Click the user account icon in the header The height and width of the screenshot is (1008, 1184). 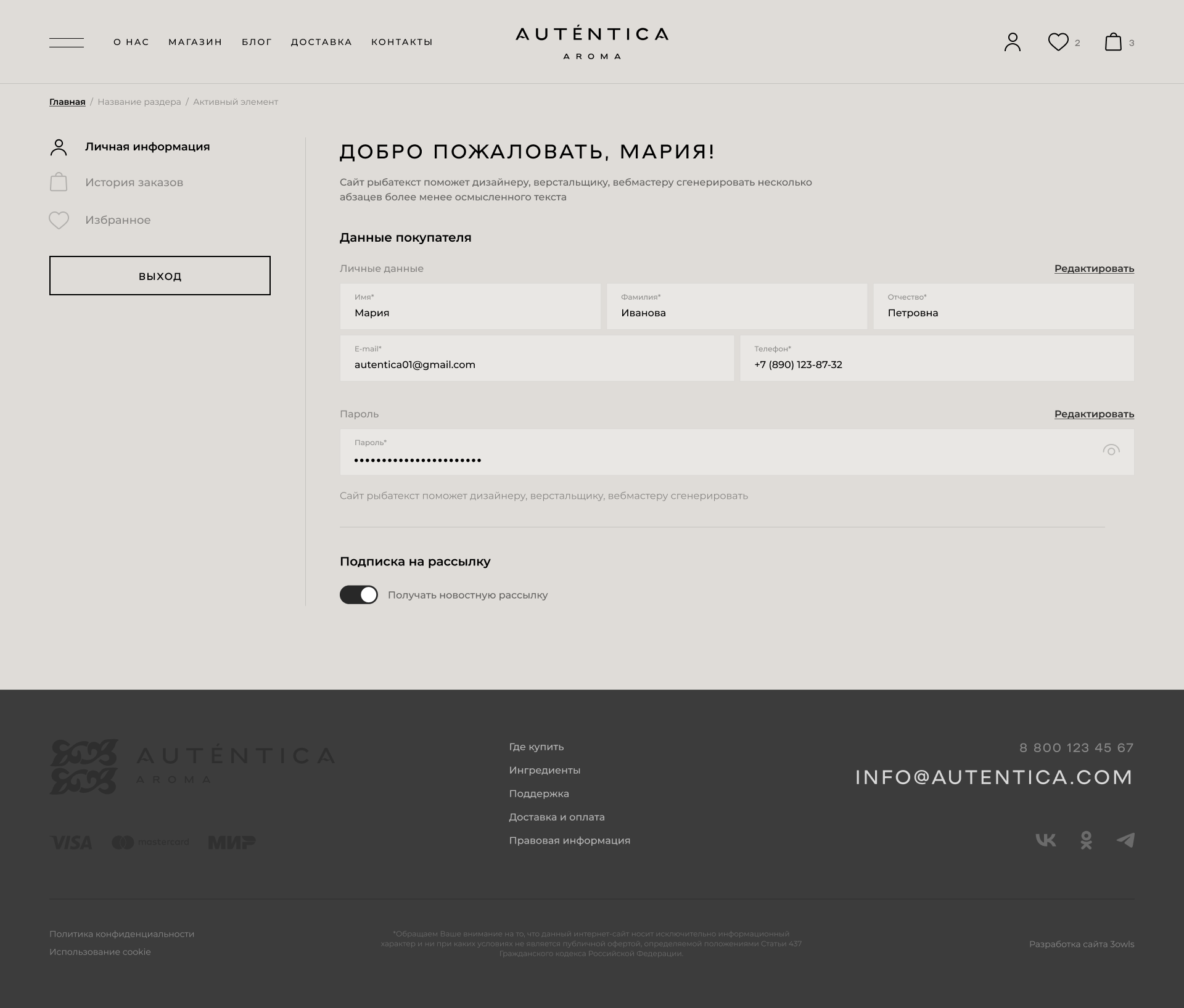tap(1013, 42)
